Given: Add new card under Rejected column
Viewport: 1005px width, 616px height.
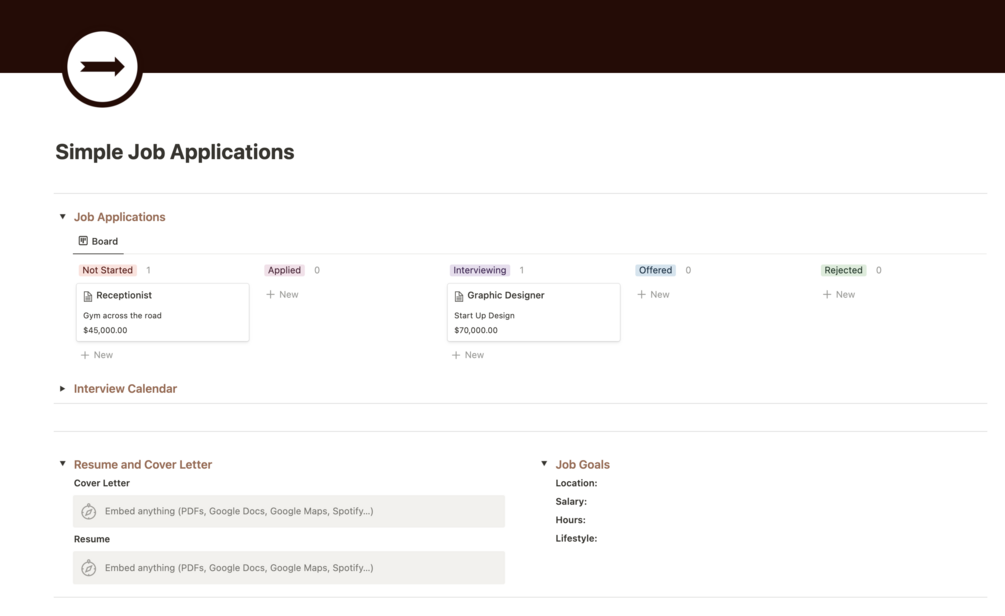Looking at the screenshot, I should coord(839,295).
